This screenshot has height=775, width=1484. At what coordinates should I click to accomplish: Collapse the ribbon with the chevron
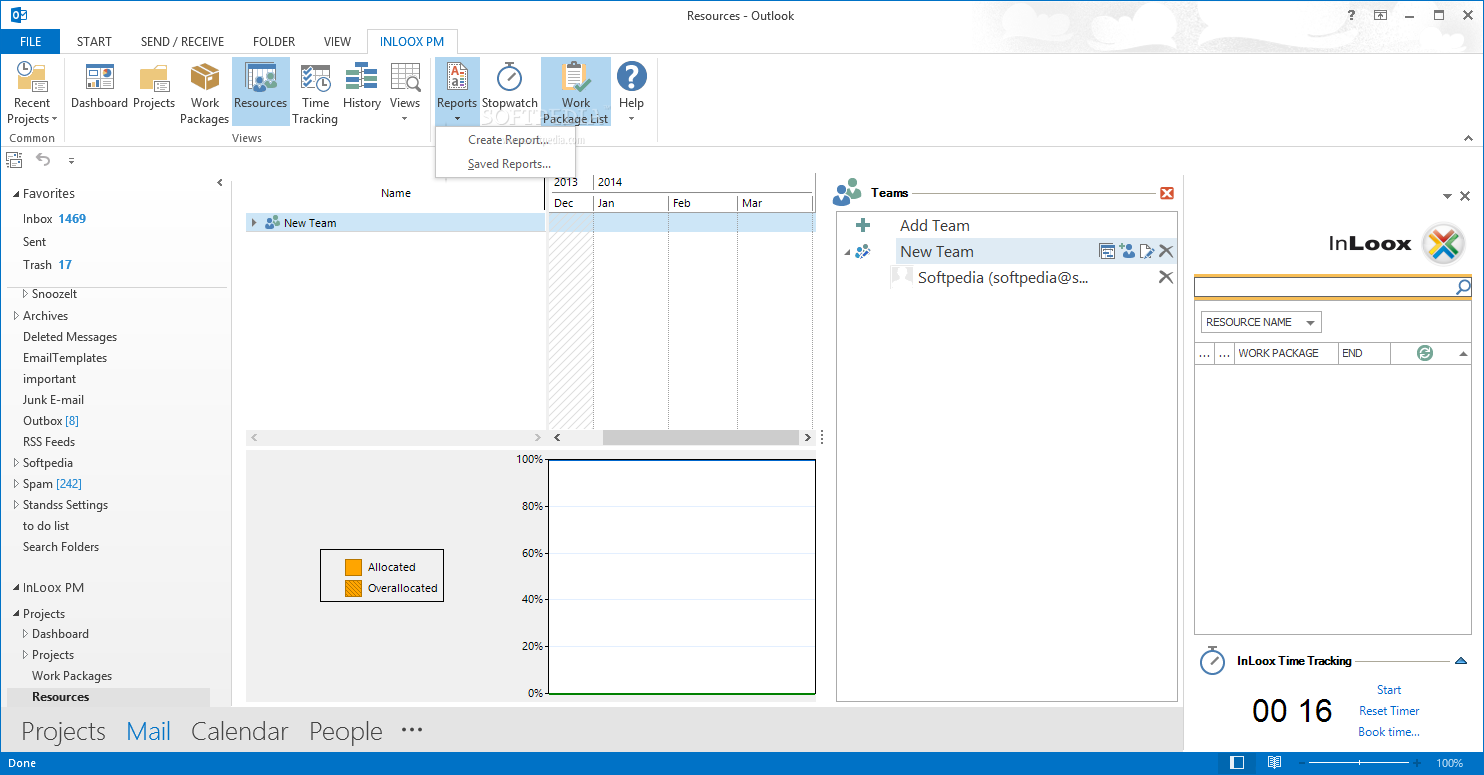[x=1468, y=138]
